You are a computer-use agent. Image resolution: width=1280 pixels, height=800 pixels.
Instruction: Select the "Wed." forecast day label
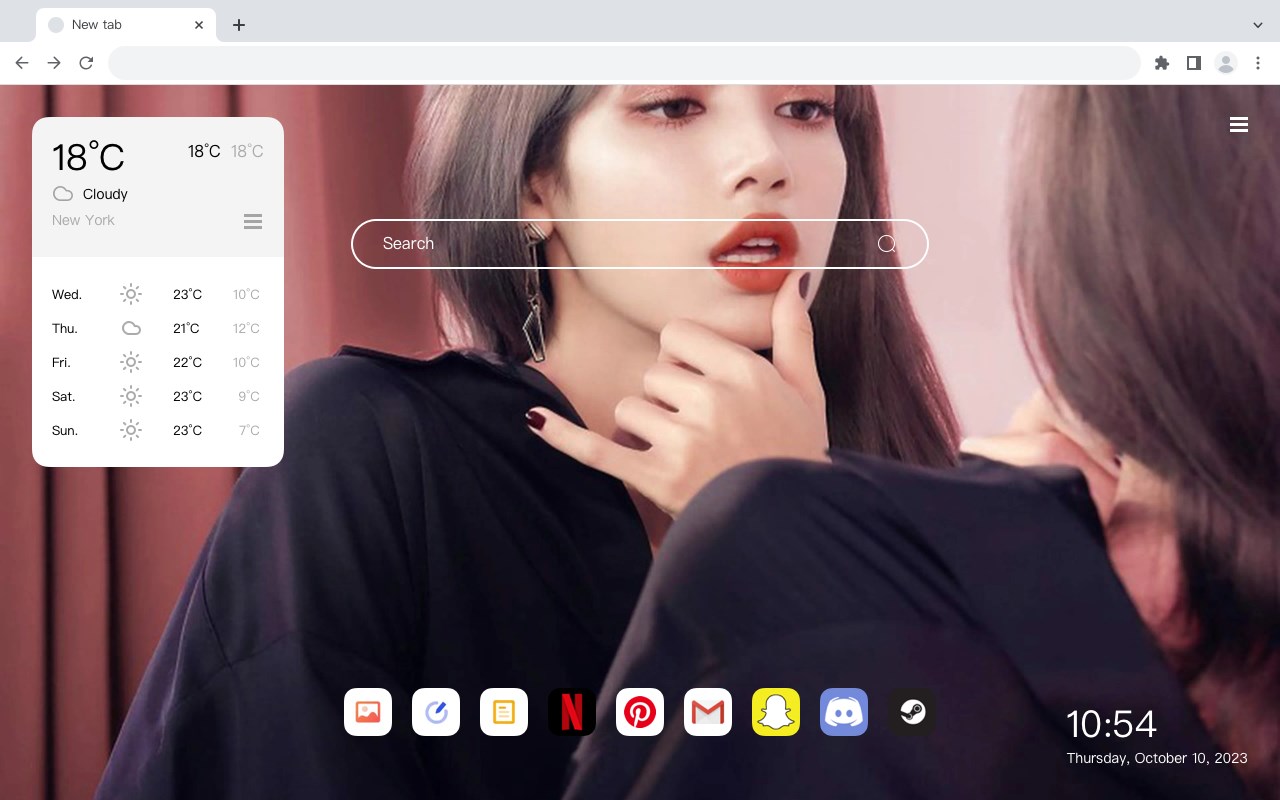click(67, 294)
